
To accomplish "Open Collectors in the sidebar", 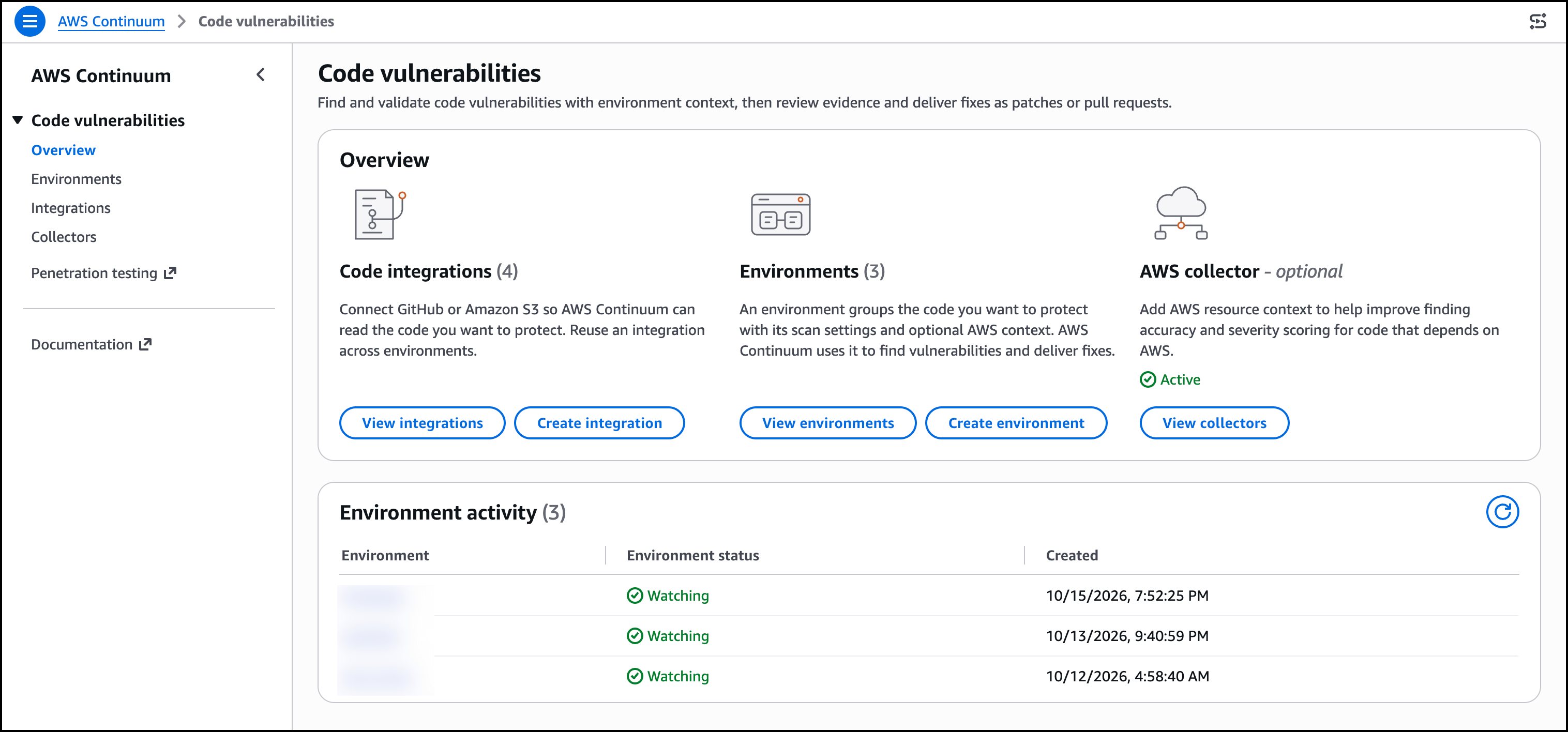I will pyautogui.click(x=64, y=237).
